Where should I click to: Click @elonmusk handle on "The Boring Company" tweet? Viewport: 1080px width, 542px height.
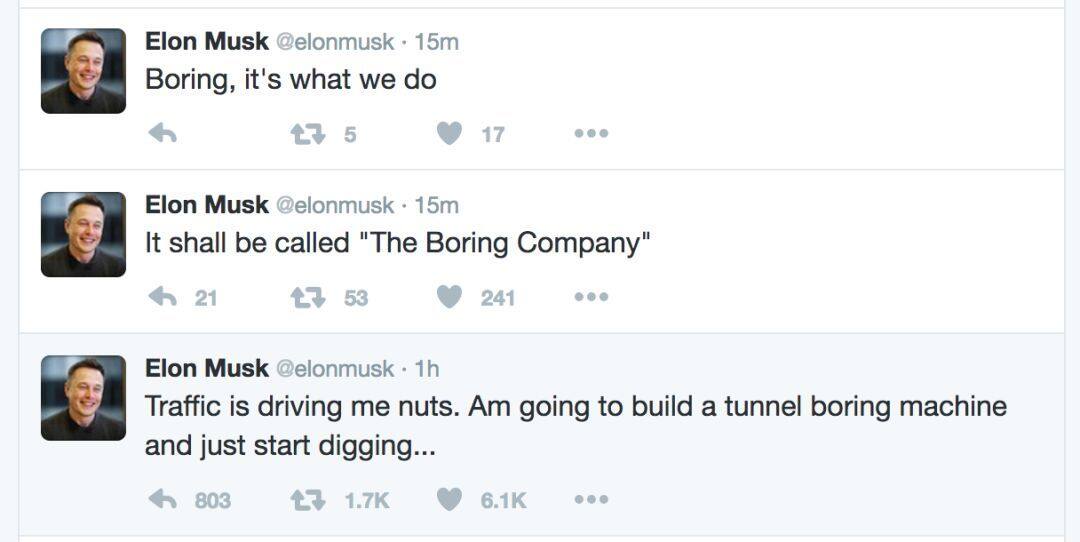(x=334, y=205)
